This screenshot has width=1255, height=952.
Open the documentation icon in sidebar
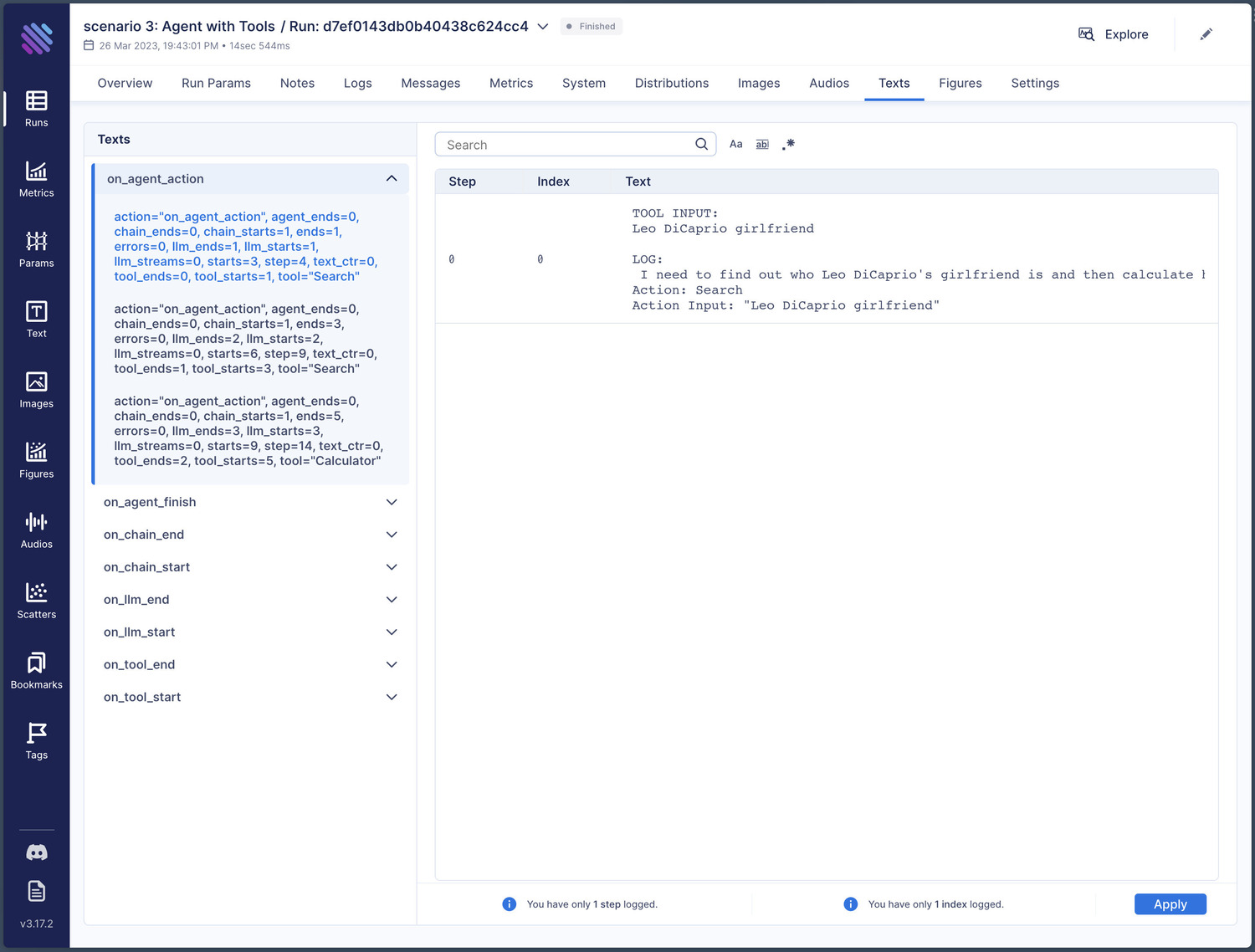[x=37, y=891]
